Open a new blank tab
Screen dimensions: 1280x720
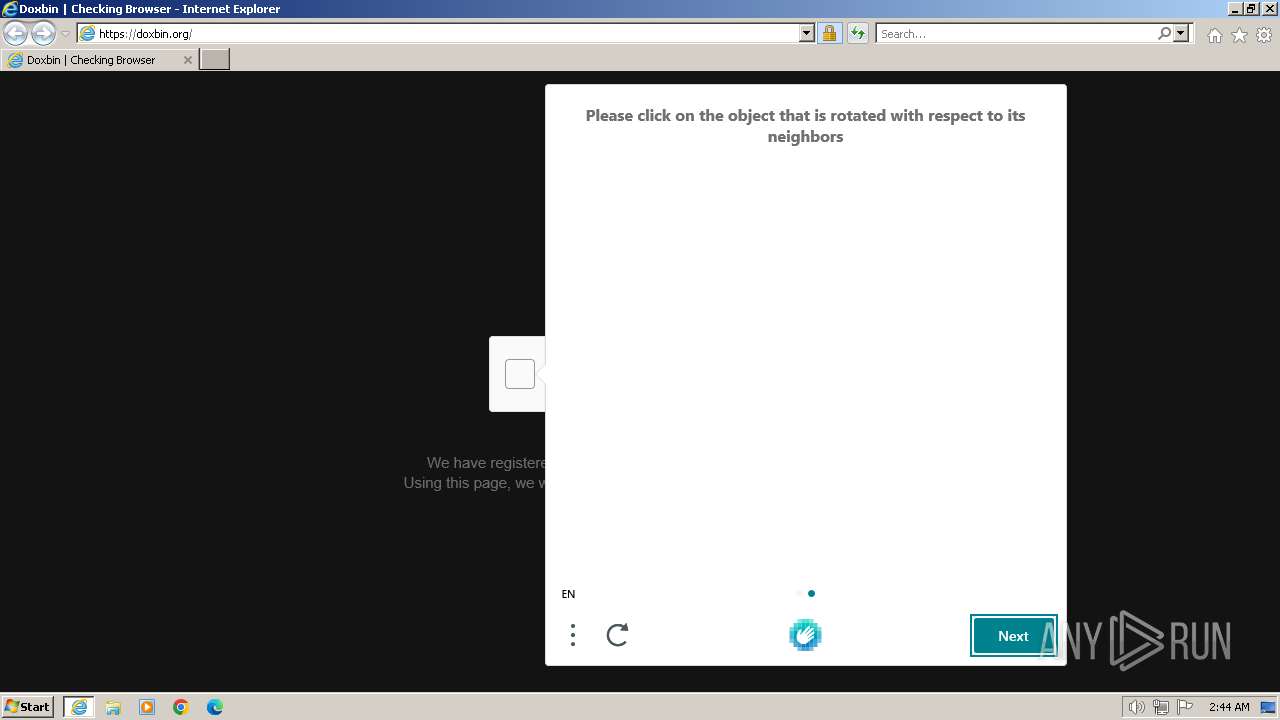click(x=215, y=60)
